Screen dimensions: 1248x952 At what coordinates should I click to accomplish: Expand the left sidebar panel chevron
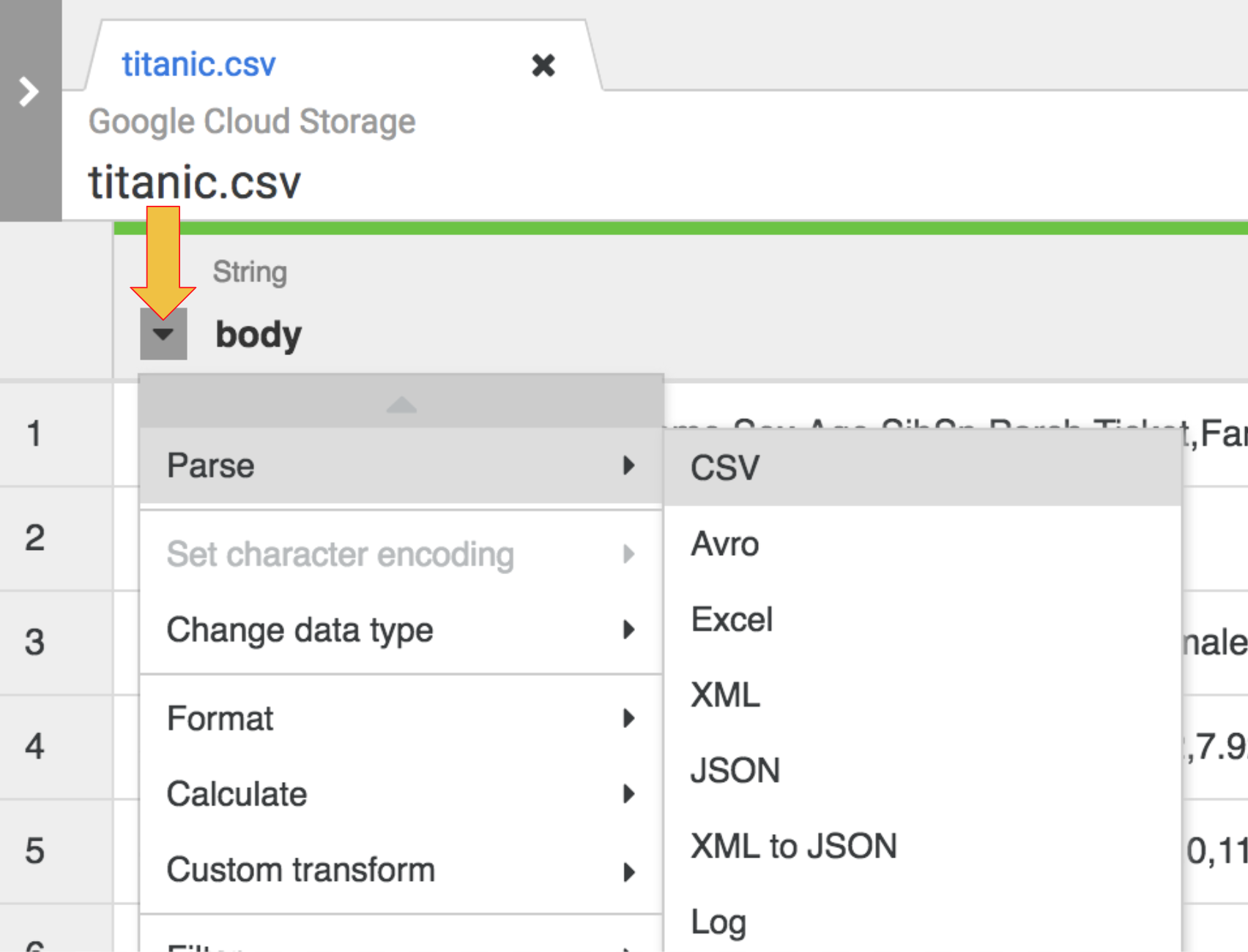pyautogui.click(x=27, y=93)
